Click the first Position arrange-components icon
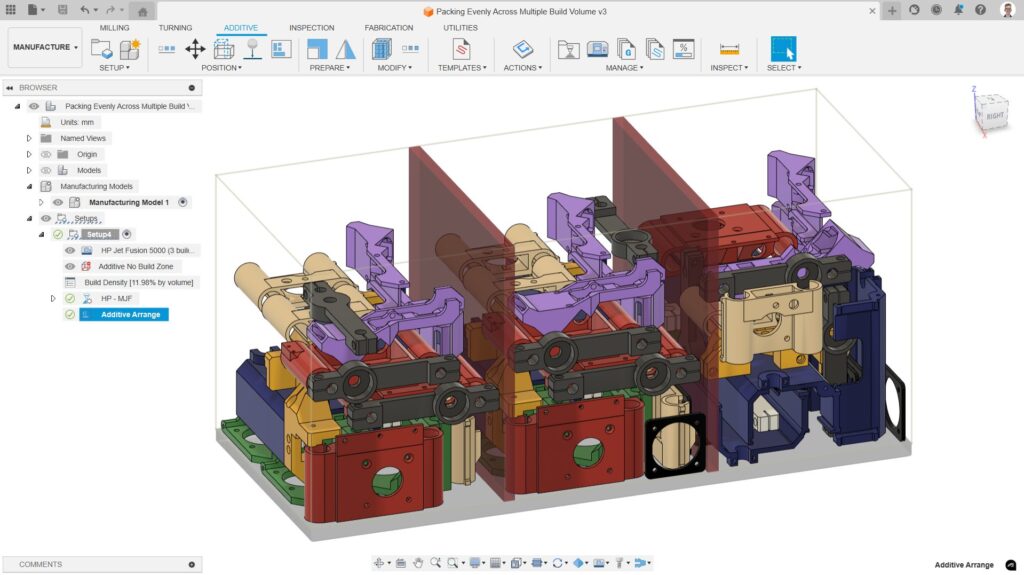This screenshot has height=575, width=1024. click(167, 49)
